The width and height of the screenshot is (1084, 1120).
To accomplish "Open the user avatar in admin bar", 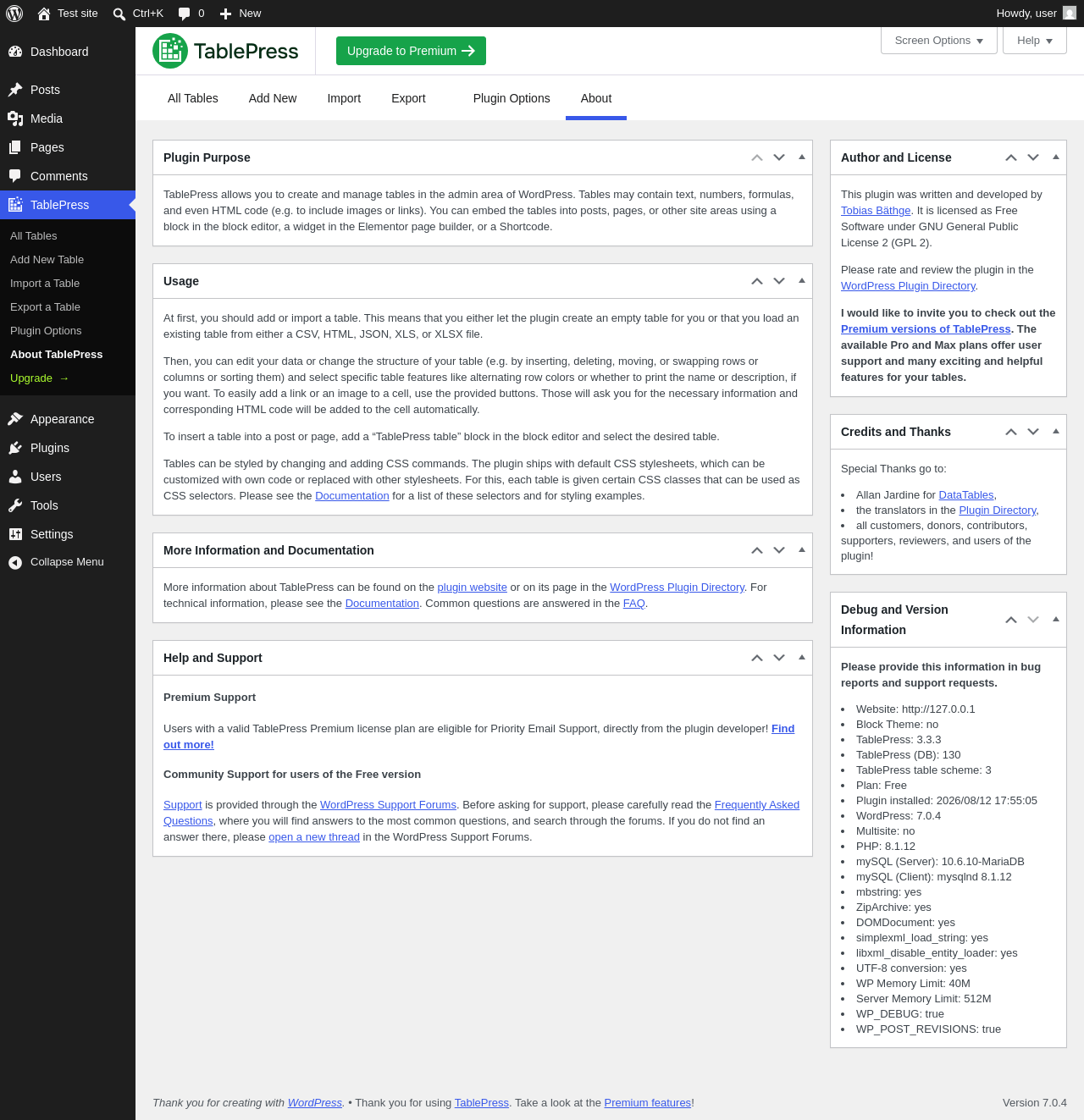I will point(1070,14).
